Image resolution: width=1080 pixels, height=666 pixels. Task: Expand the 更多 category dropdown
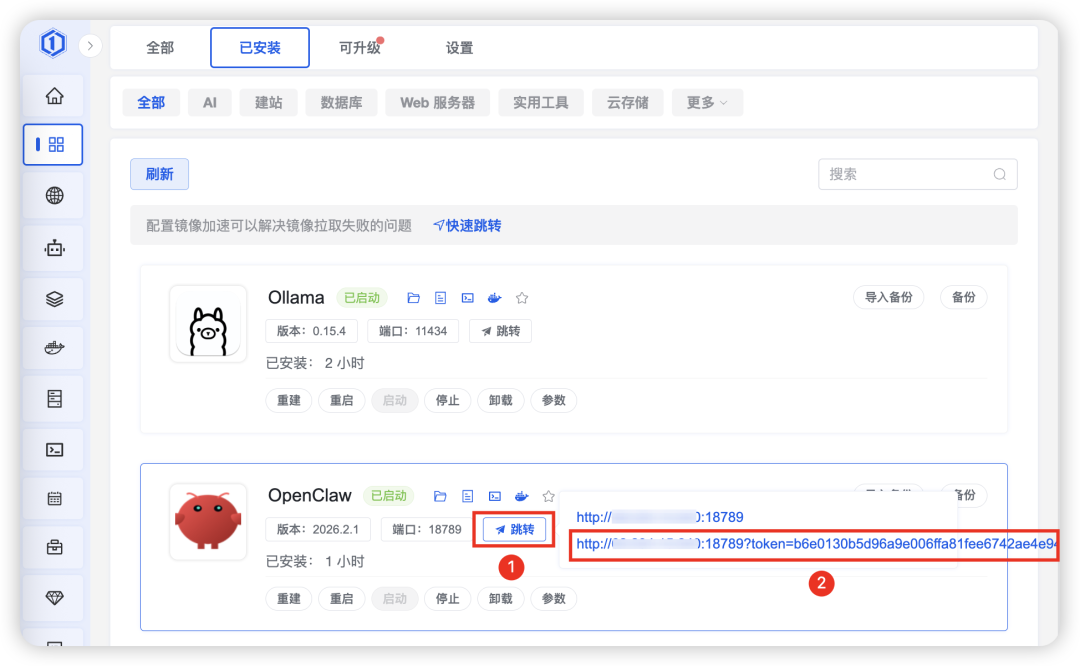(x=707, y=102)
